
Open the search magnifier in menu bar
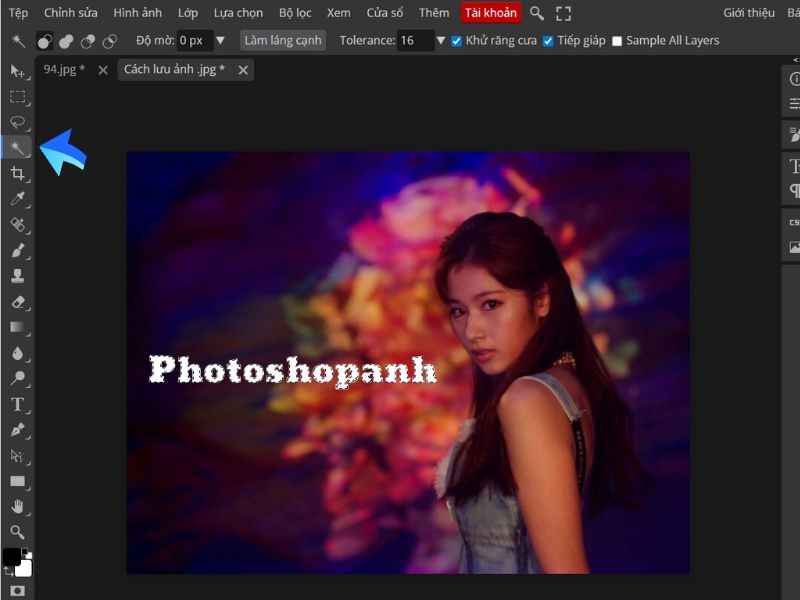[536, 13]
